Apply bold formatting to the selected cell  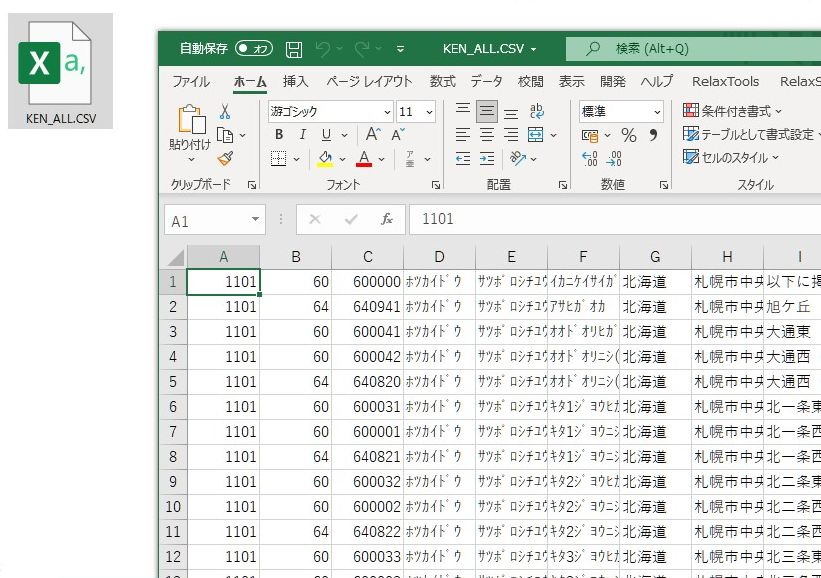280,134
